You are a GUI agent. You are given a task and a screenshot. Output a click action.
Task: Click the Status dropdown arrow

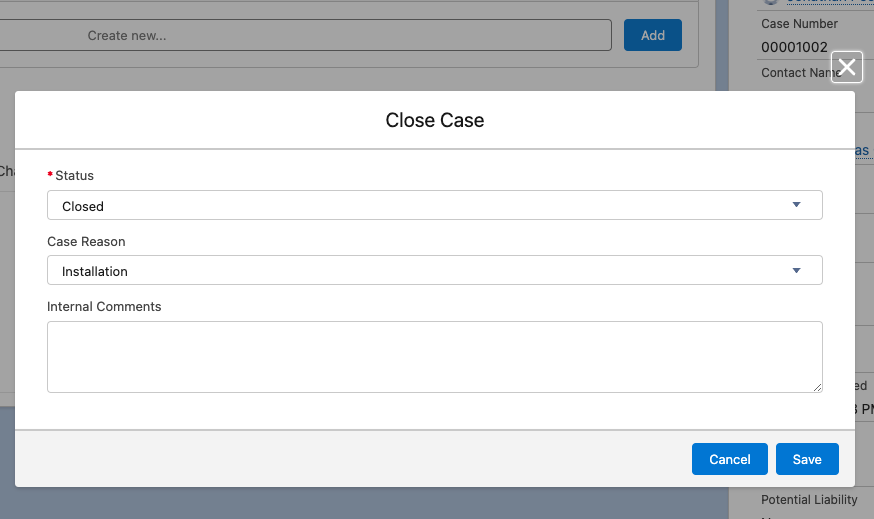tap(797, 205)
